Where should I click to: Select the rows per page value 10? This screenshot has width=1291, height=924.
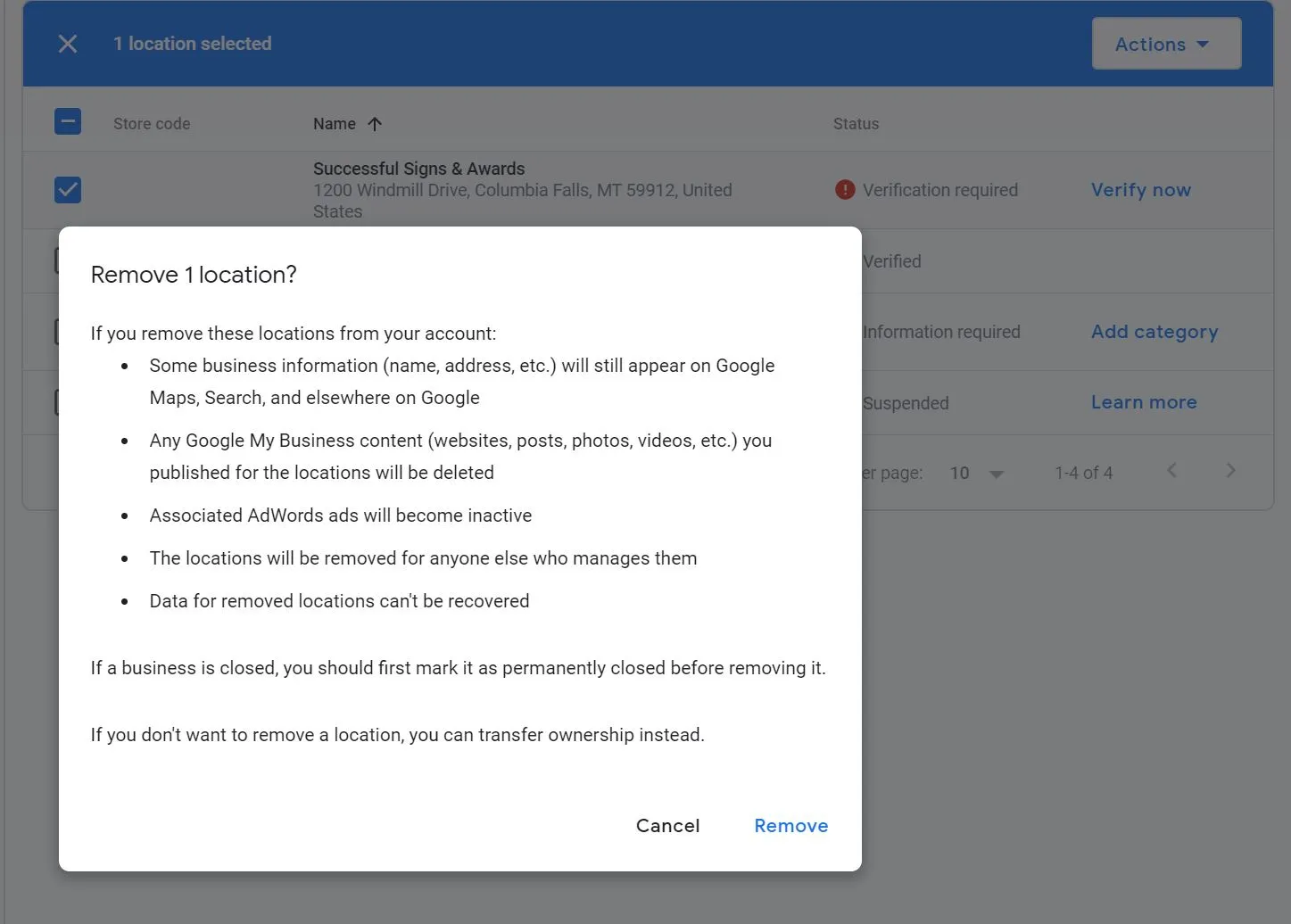click(x=960, y=473)
